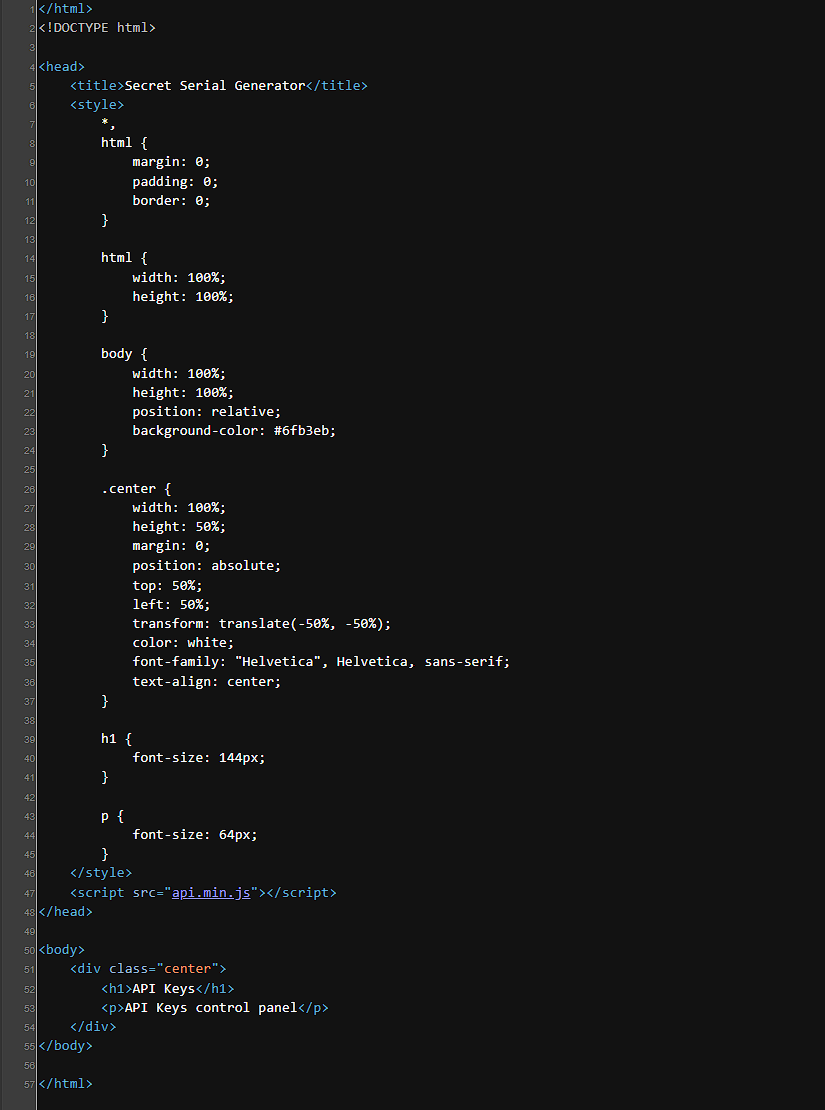
Task: Click the transform: translate(-50%, -50%) line
Action: [261, 624]
